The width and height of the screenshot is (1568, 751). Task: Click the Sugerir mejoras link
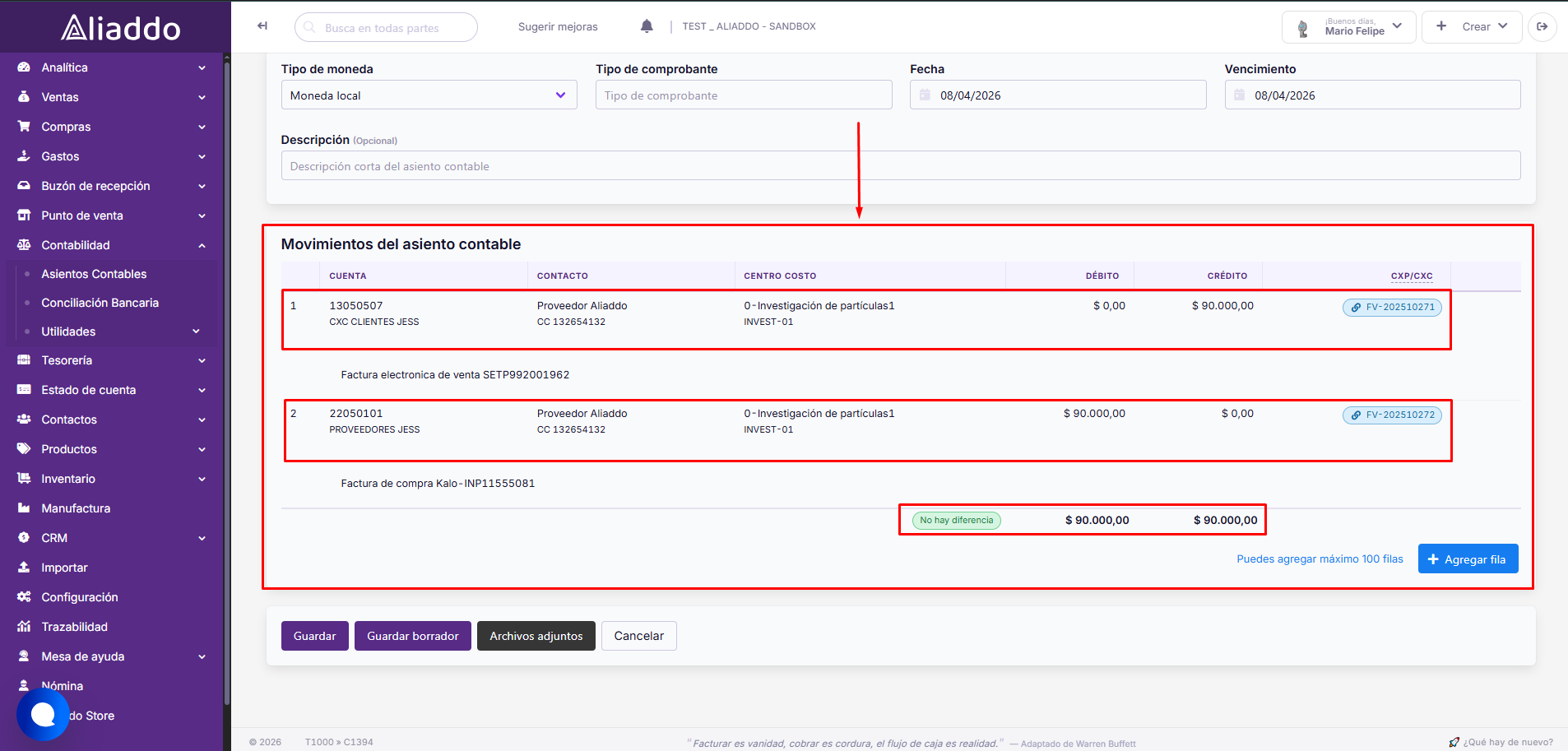(558, 26)
